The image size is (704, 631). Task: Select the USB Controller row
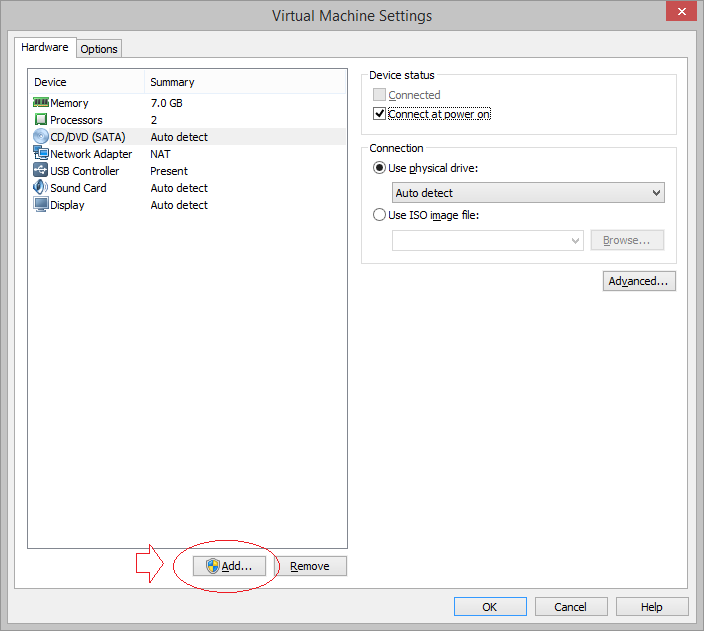[x=188, y=171]
